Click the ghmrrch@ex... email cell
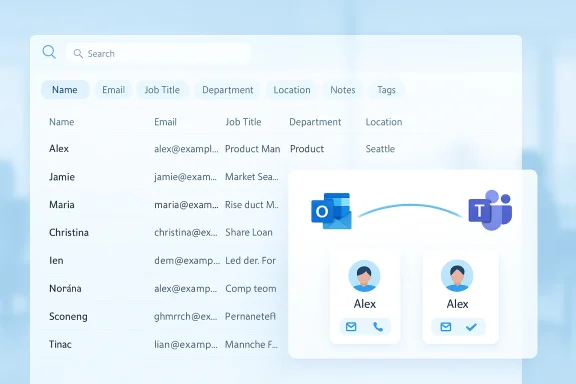The height and width of the screenshot is (384, 576). (186, 316)
